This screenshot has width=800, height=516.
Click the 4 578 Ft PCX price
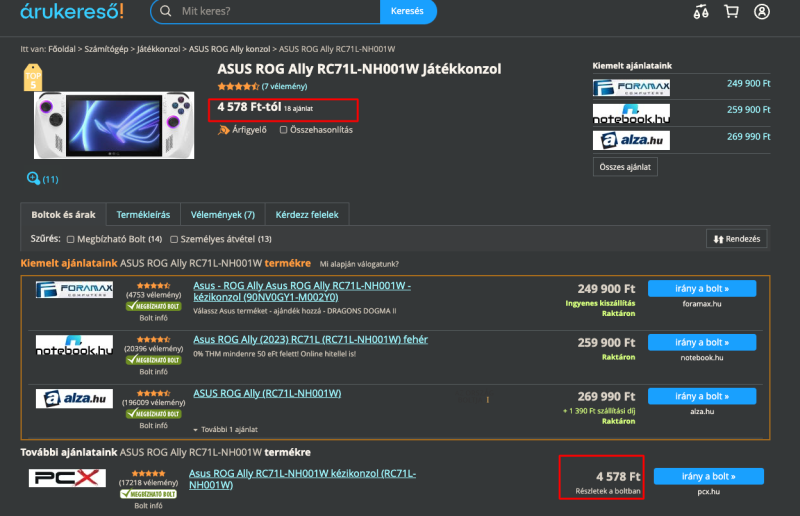click(618, 476)
